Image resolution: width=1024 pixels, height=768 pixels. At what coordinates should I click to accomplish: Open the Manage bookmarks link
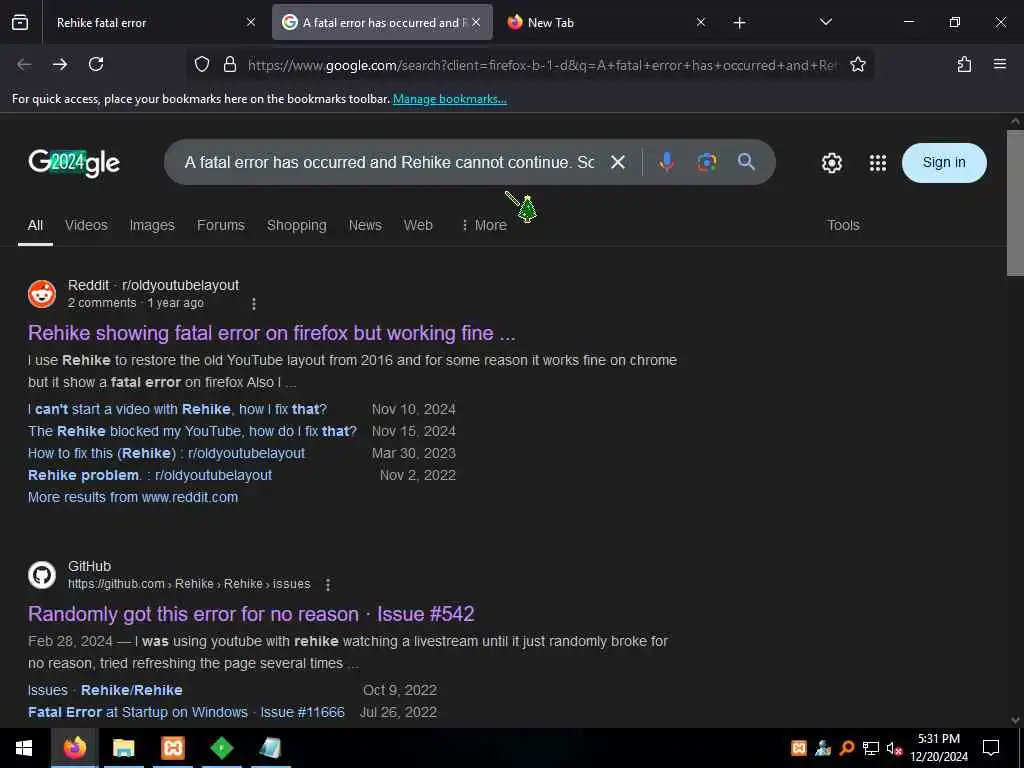(449, 99)
